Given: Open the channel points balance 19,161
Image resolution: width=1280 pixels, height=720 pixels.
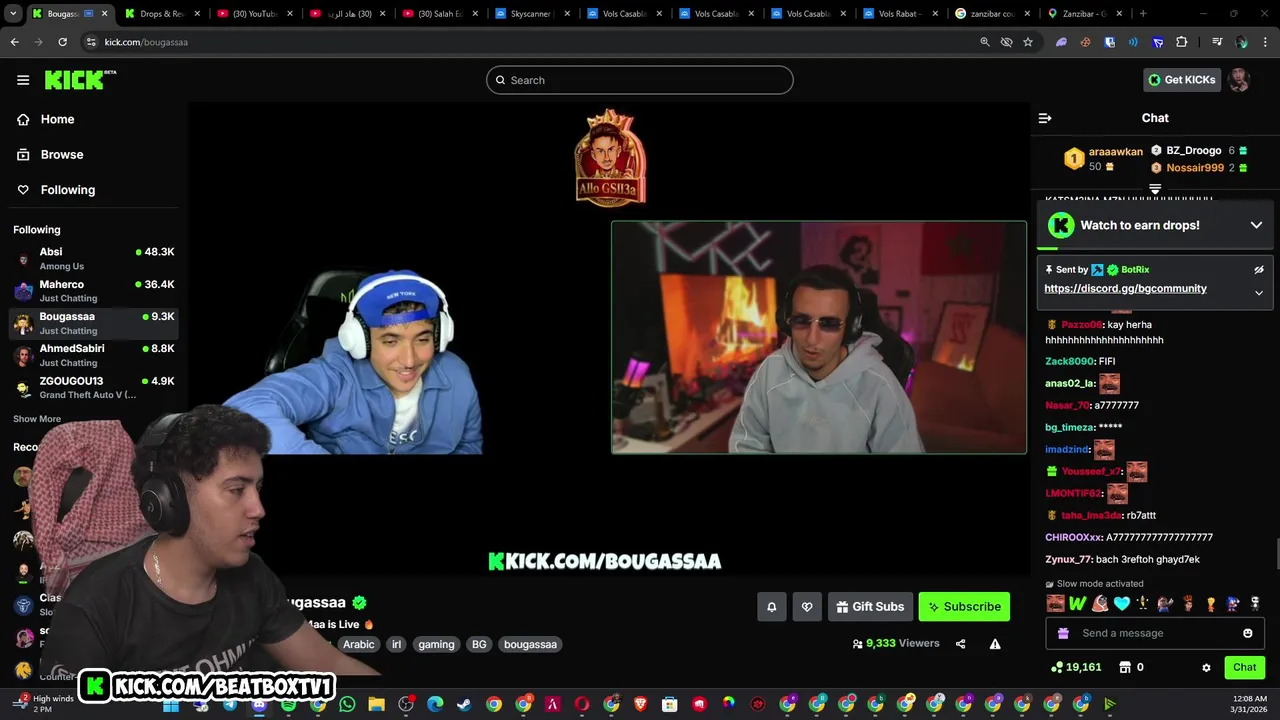Looking at the screenshot, I should coord(1076,667).
